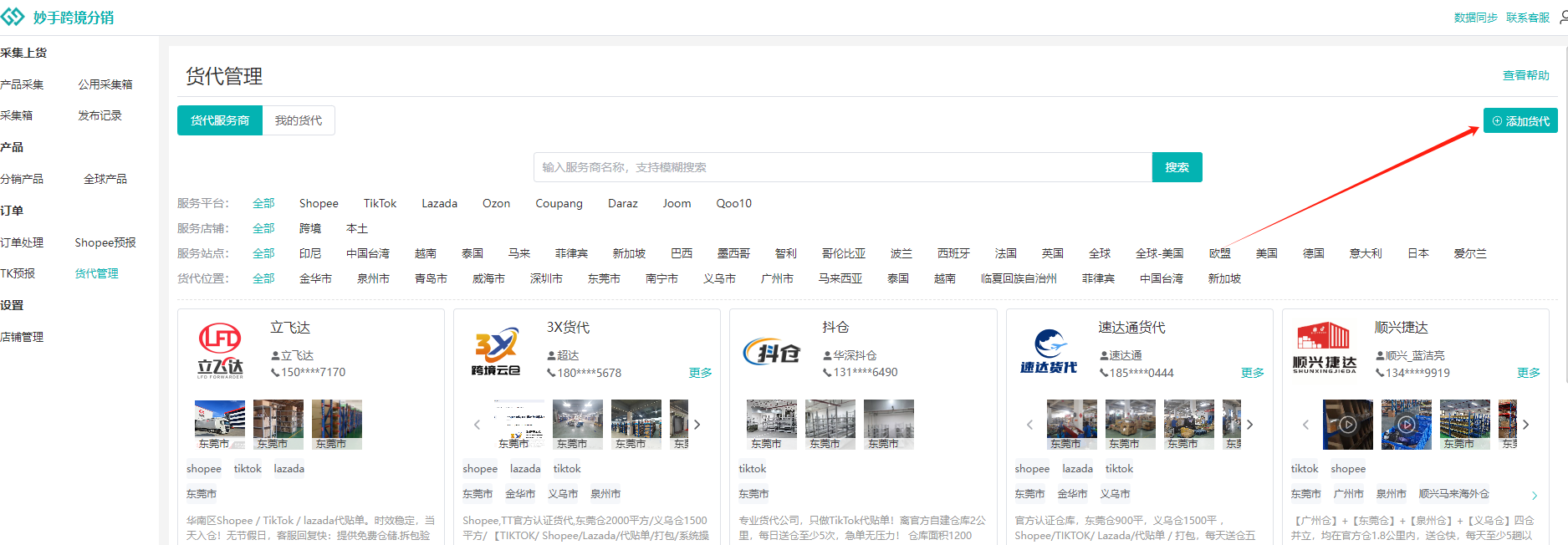Show previous warehouse photo for 3X货代
Image resolution: width=1568 pixels, height=545 pixels.
[478, 425]
